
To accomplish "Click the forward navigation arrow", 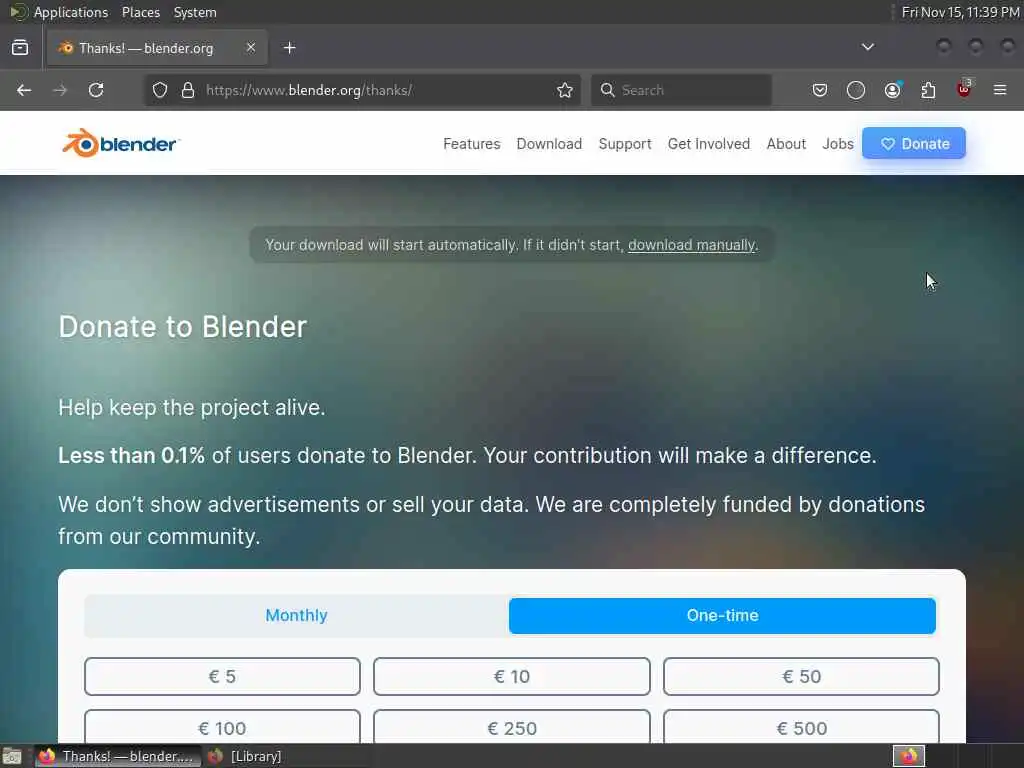I will pyautogui.click(x=60, y=90).
